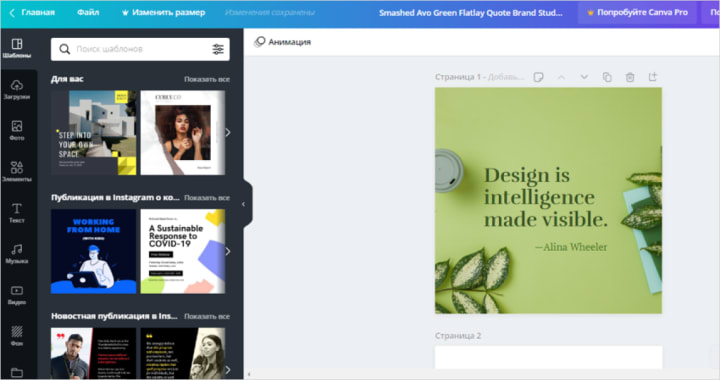The height and width of the screenshot is (380, 720).
Task: Click the design title field
Action: [x=471, y=13]
